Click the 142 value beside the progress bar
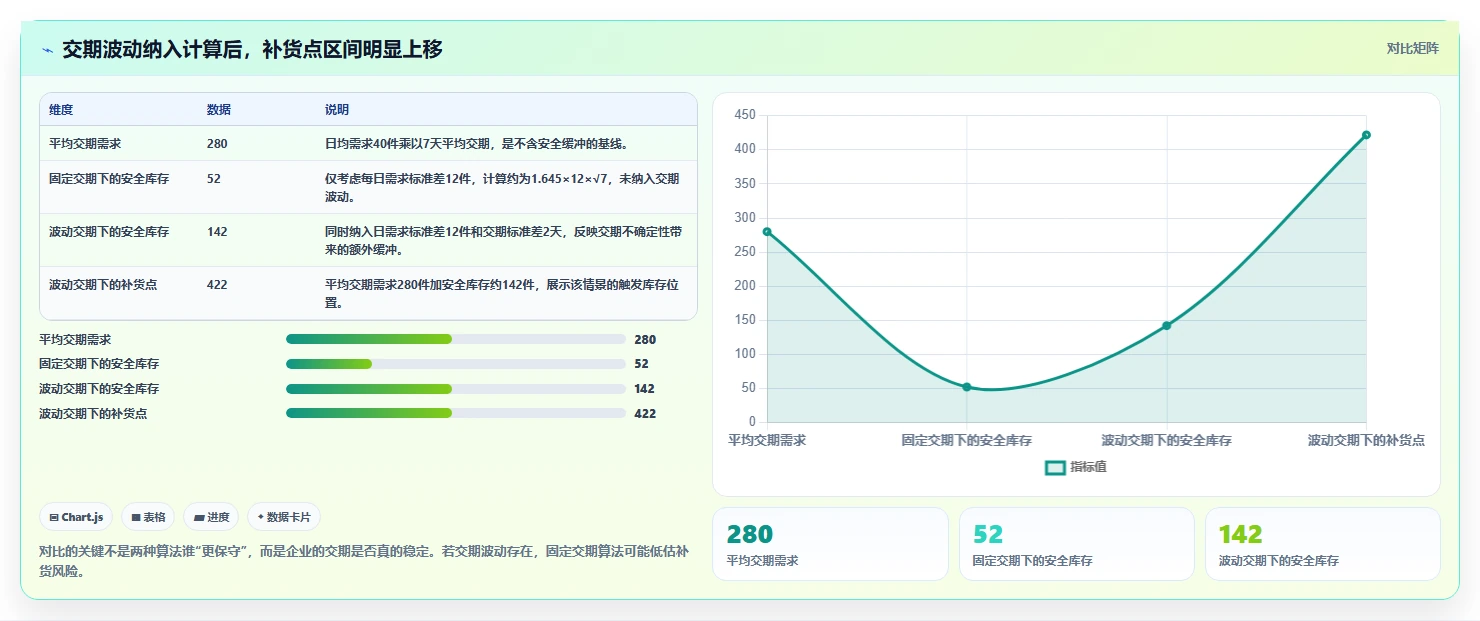Screen dimensions: 1480x621 point(645,388)
